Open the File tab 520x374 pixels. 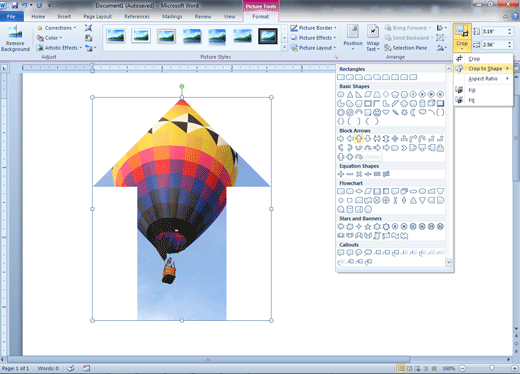point(11,16)
